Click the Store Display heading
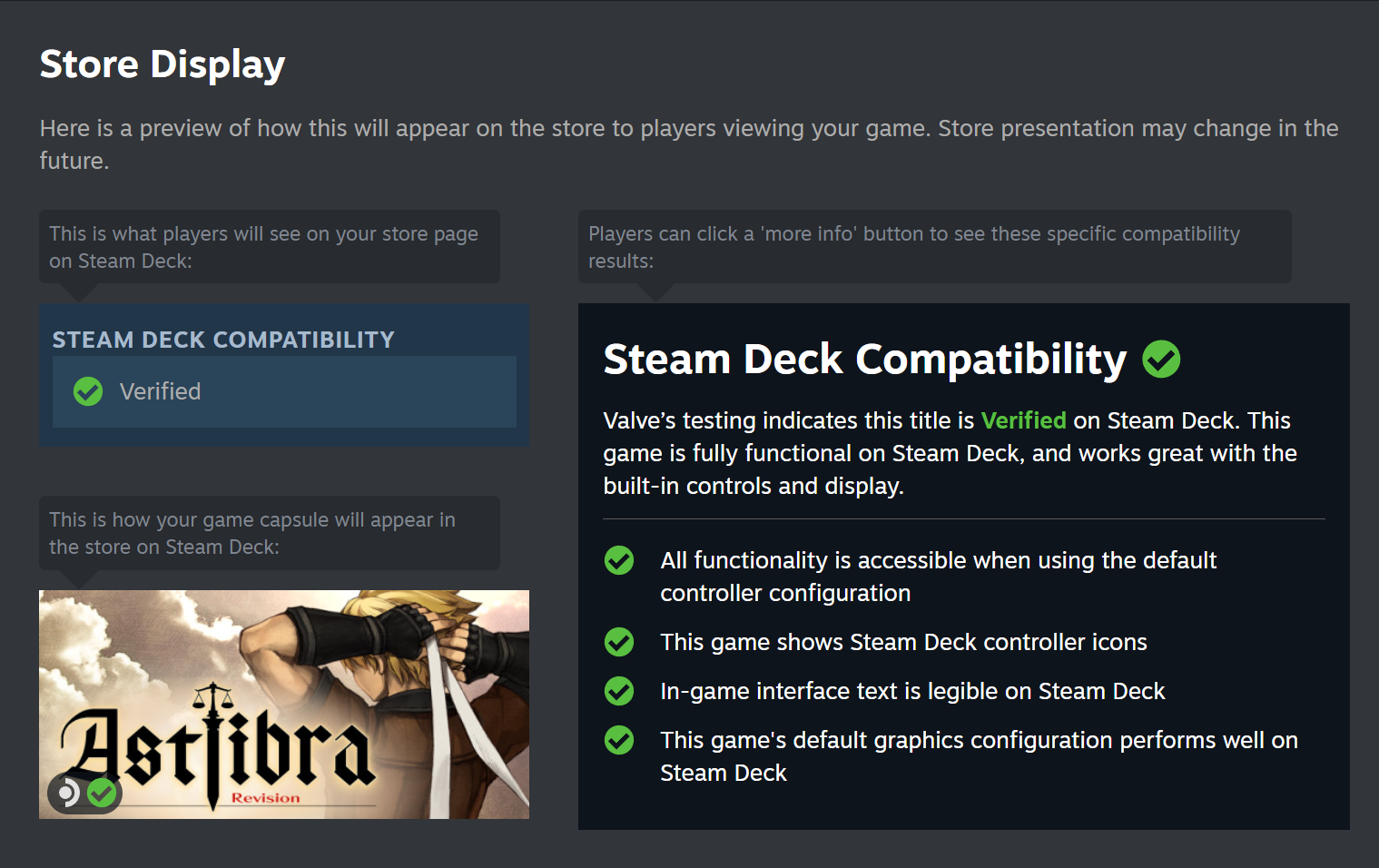Viewport: 1379px width, 868px height. [163, 64]
